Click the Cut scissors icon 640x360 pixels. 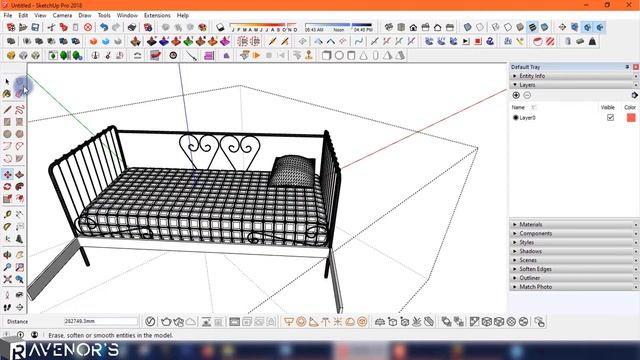pos(51,27)
